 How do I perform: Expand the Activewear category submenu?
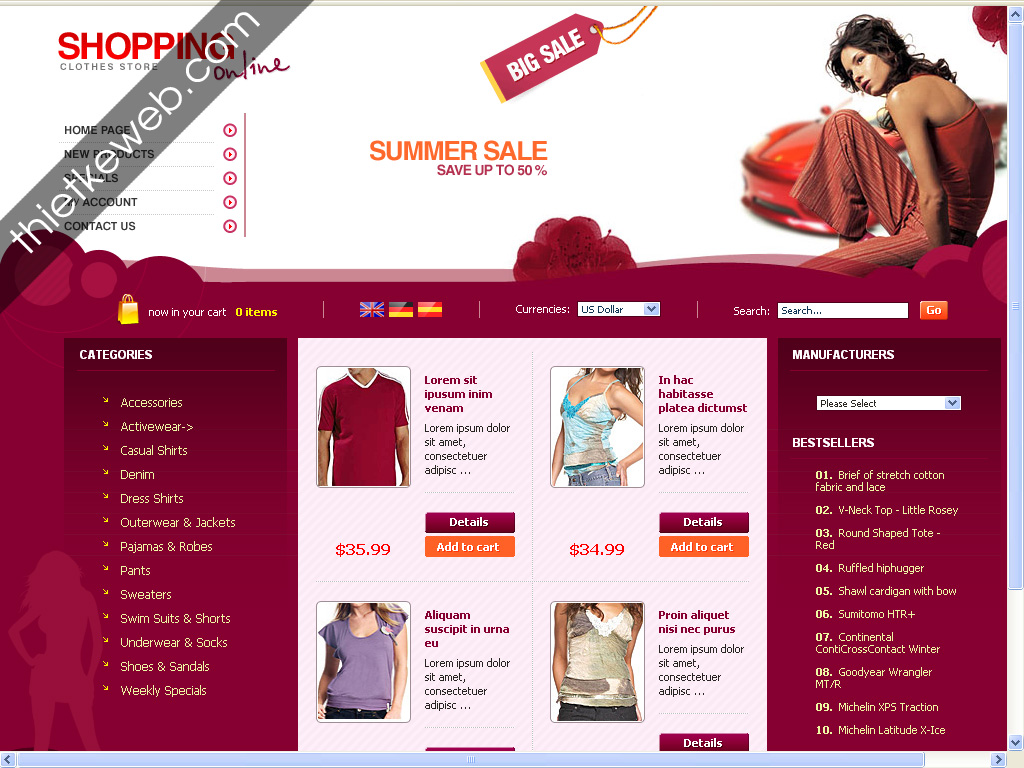click(x=157, y=426)
